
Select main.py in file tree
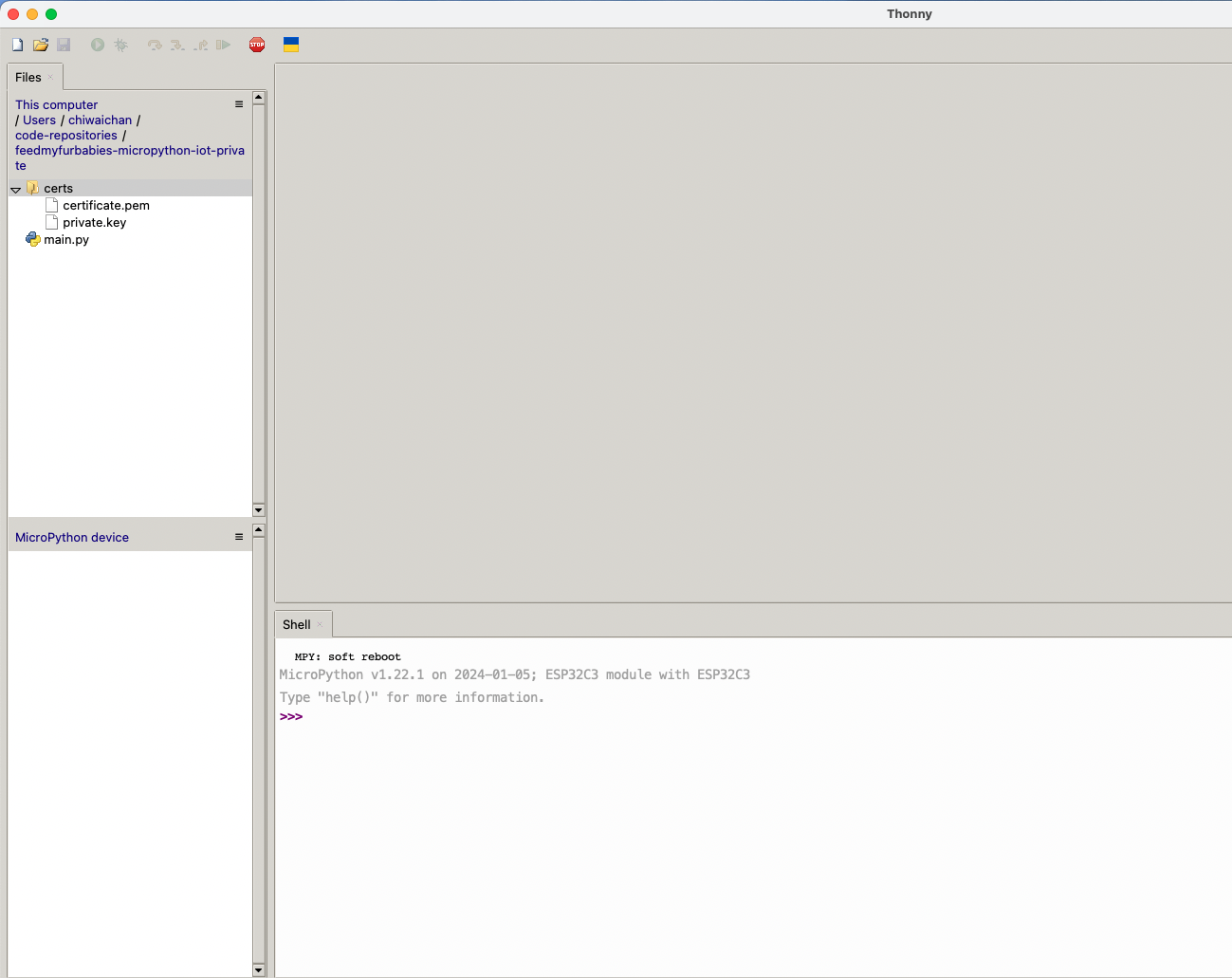(x=66, y=240)
